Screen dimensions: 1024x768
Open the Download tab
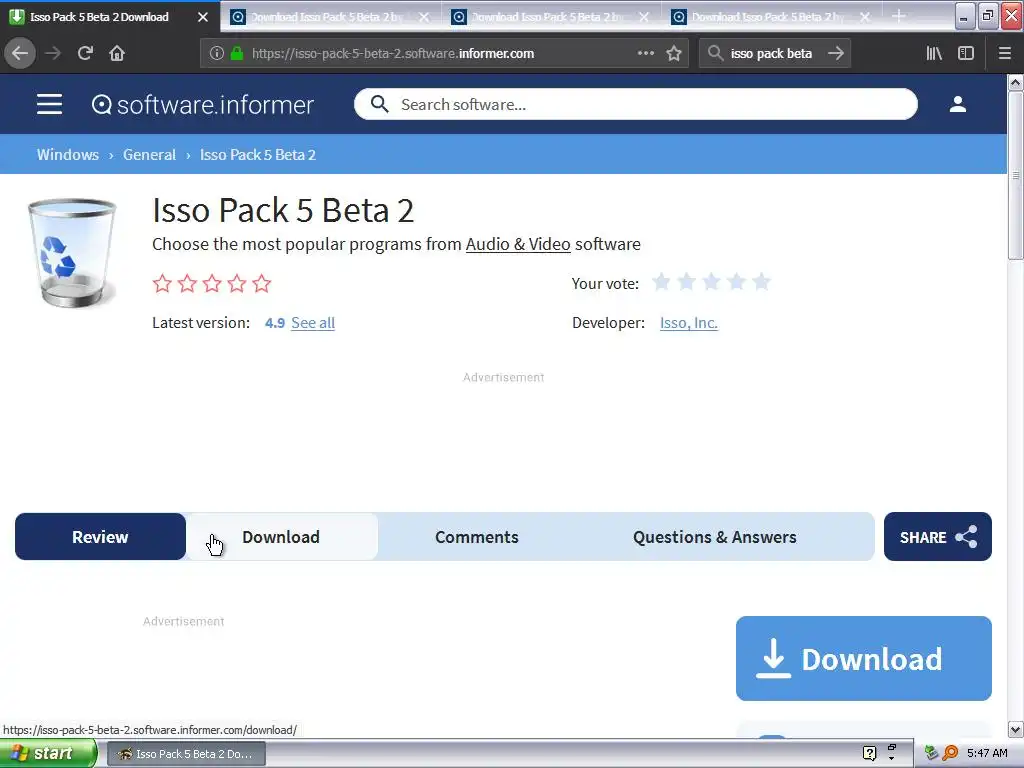point(281,537)
